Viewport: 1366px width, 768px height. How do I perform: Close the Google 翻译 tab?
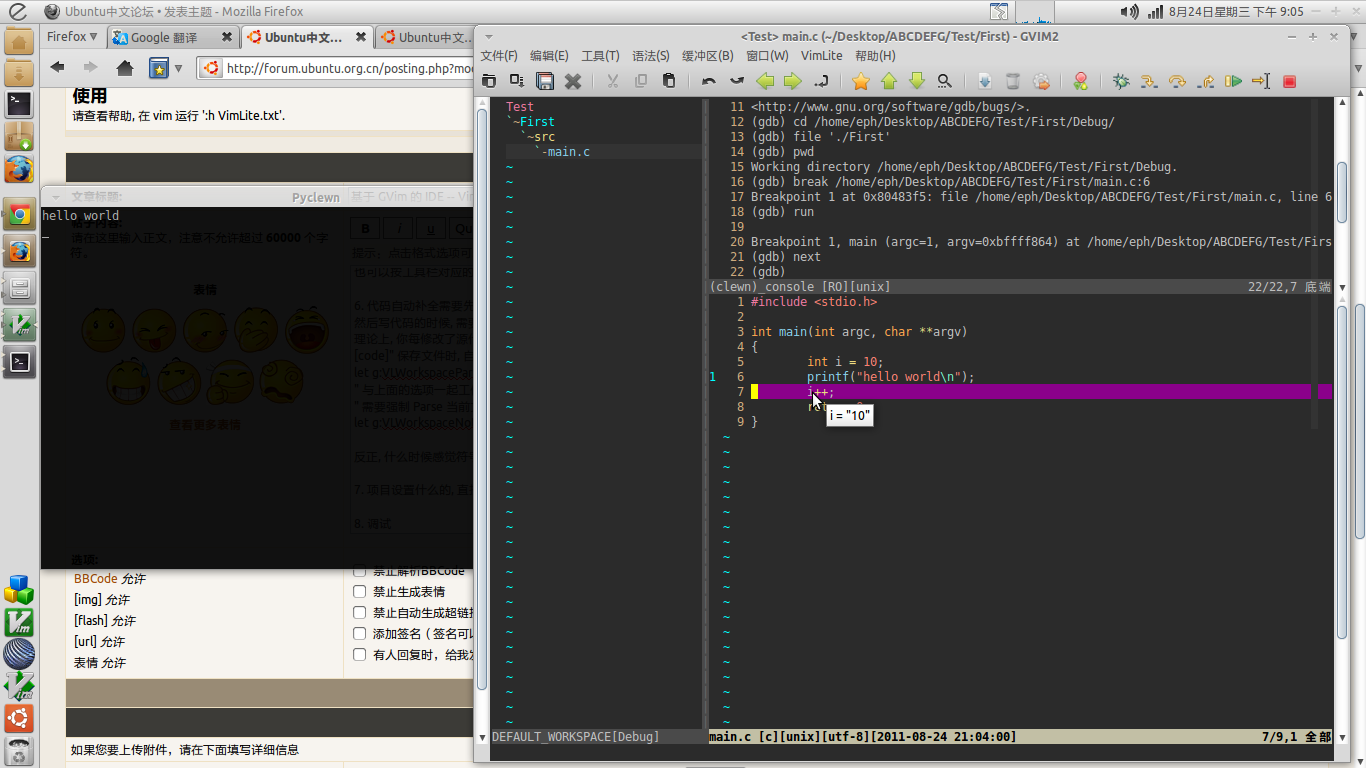click(x=227, y=37)
